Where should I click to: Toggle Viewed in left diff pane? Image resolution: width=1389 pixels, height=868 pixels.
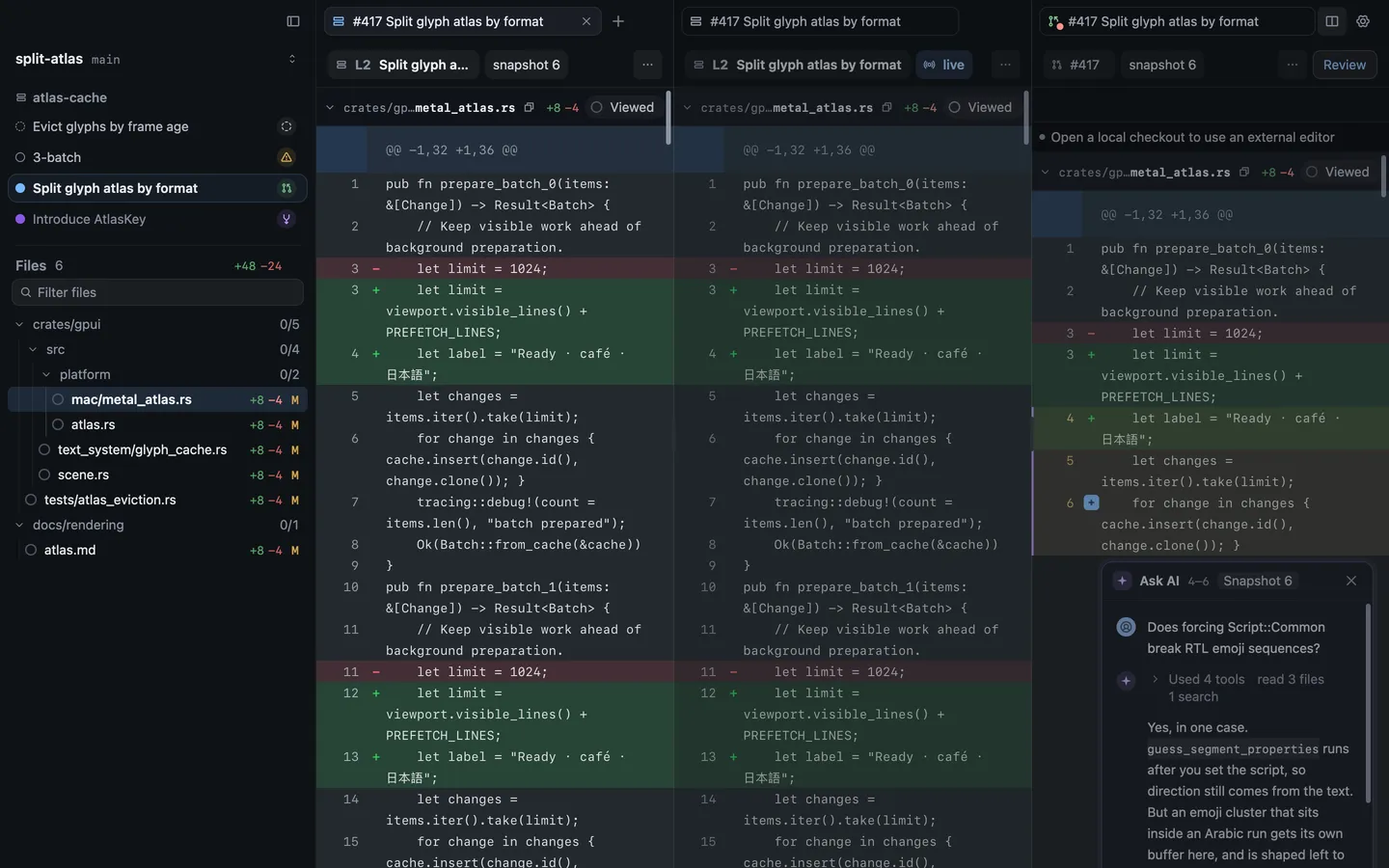pos(622,108)
